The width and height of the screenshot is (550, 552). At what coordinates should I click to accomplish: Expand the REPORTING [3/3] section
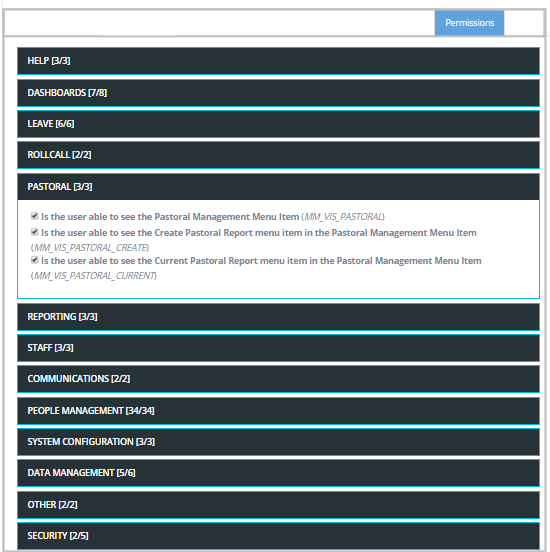(x=278, y=317)
